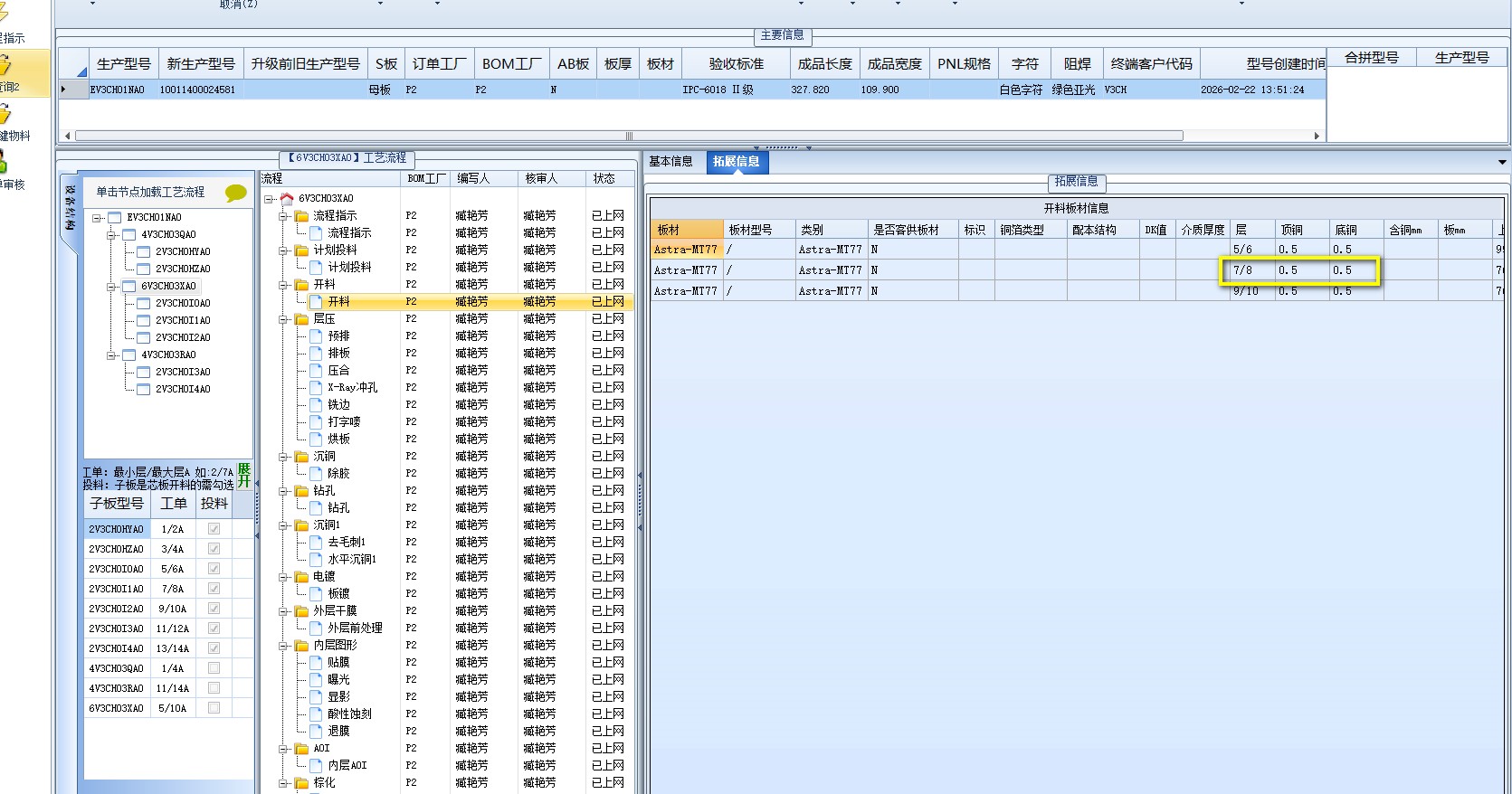
Task: Click the document icon next to 打字唛
Action: [x=316, y=421]
